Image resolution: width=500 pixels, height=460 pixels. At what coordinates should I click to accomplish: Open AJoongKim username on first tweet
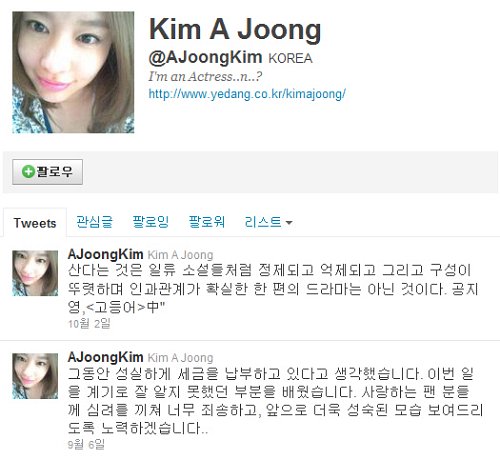(105, 254)
